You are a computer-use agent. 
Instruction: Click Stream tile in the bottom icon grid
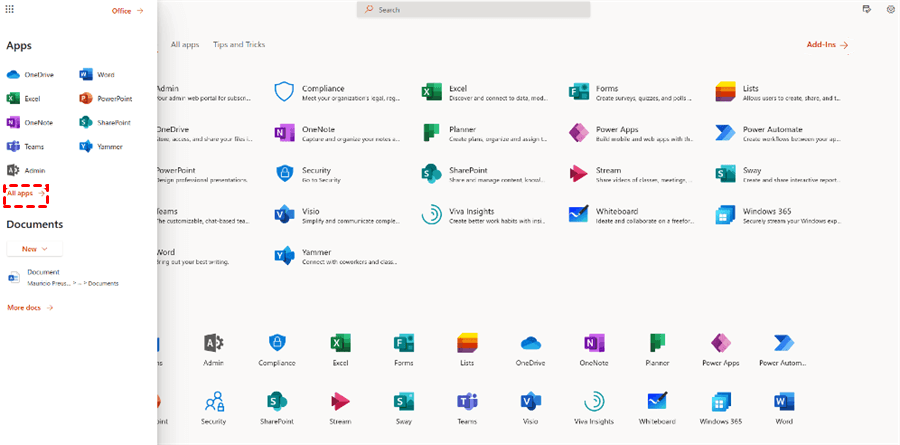(x=340, y=408)
